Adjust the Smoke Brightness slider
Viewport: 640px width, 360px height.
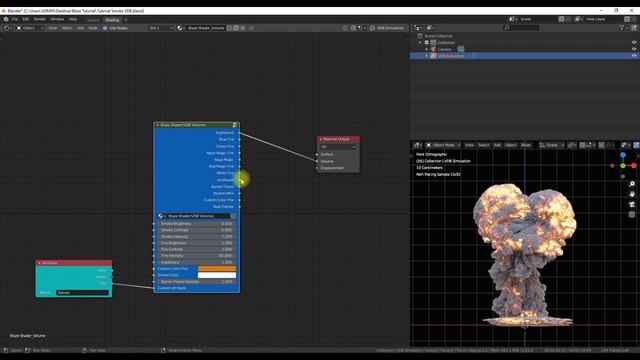(196, 224)
